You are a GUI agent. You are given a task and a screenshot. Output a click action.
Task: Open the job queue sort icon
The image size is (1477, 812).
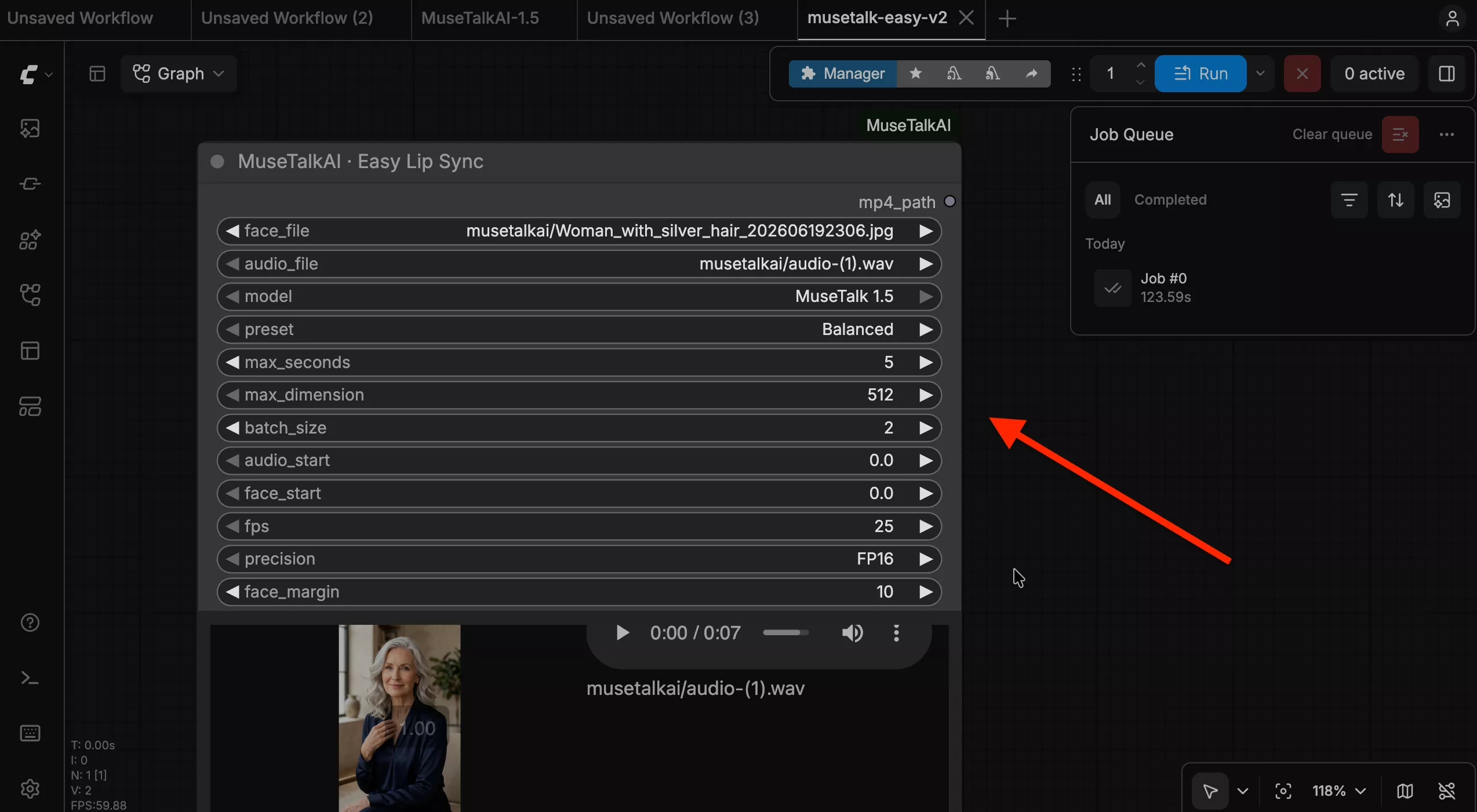click(1395, 200)
